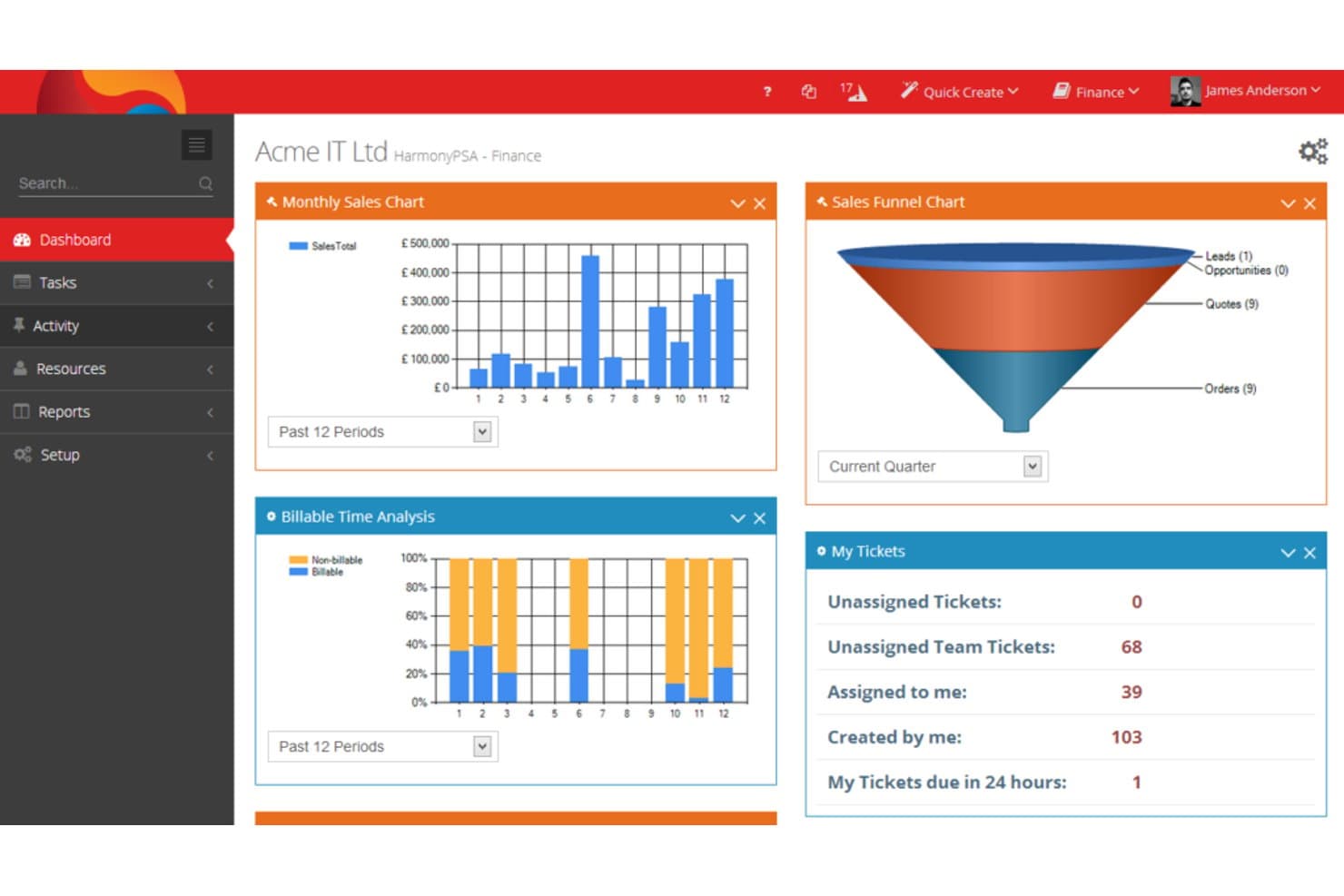Screen dimensions: 1344x896
Task: Expand the Tasks sidebar menu
Action: pos(116,282)
